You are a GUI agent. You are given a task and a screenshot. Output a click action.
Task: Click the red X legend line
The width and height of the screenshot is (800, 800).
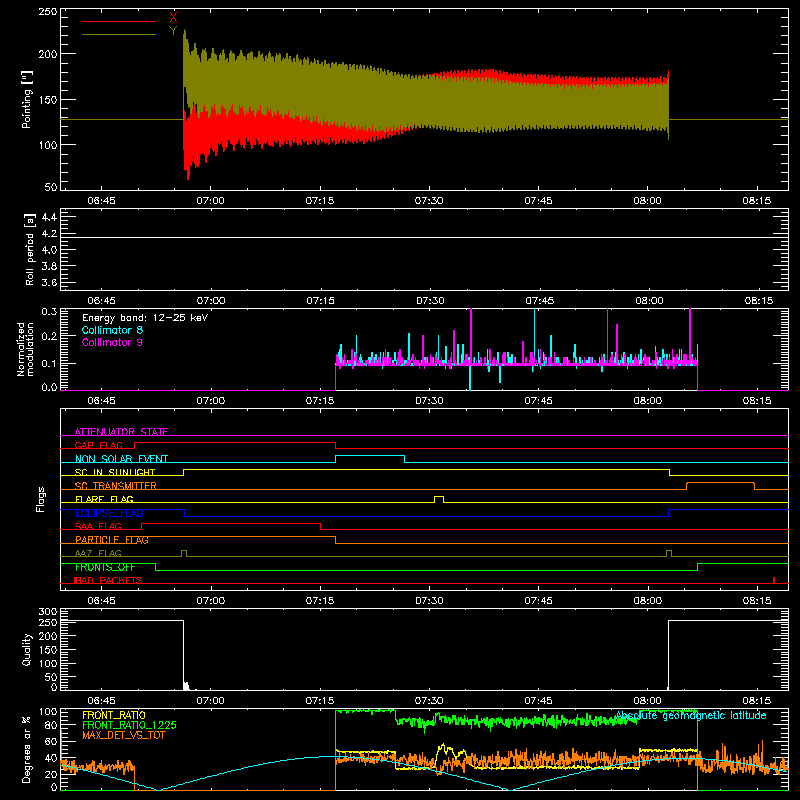(119, 21)
